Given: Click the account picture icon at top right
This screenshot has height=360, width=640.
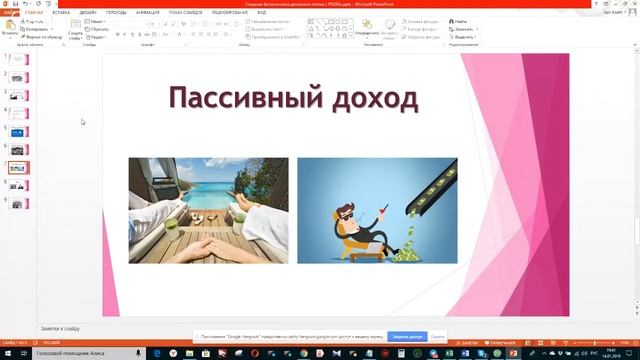Looking at the screenshot, I should point(632,12).
